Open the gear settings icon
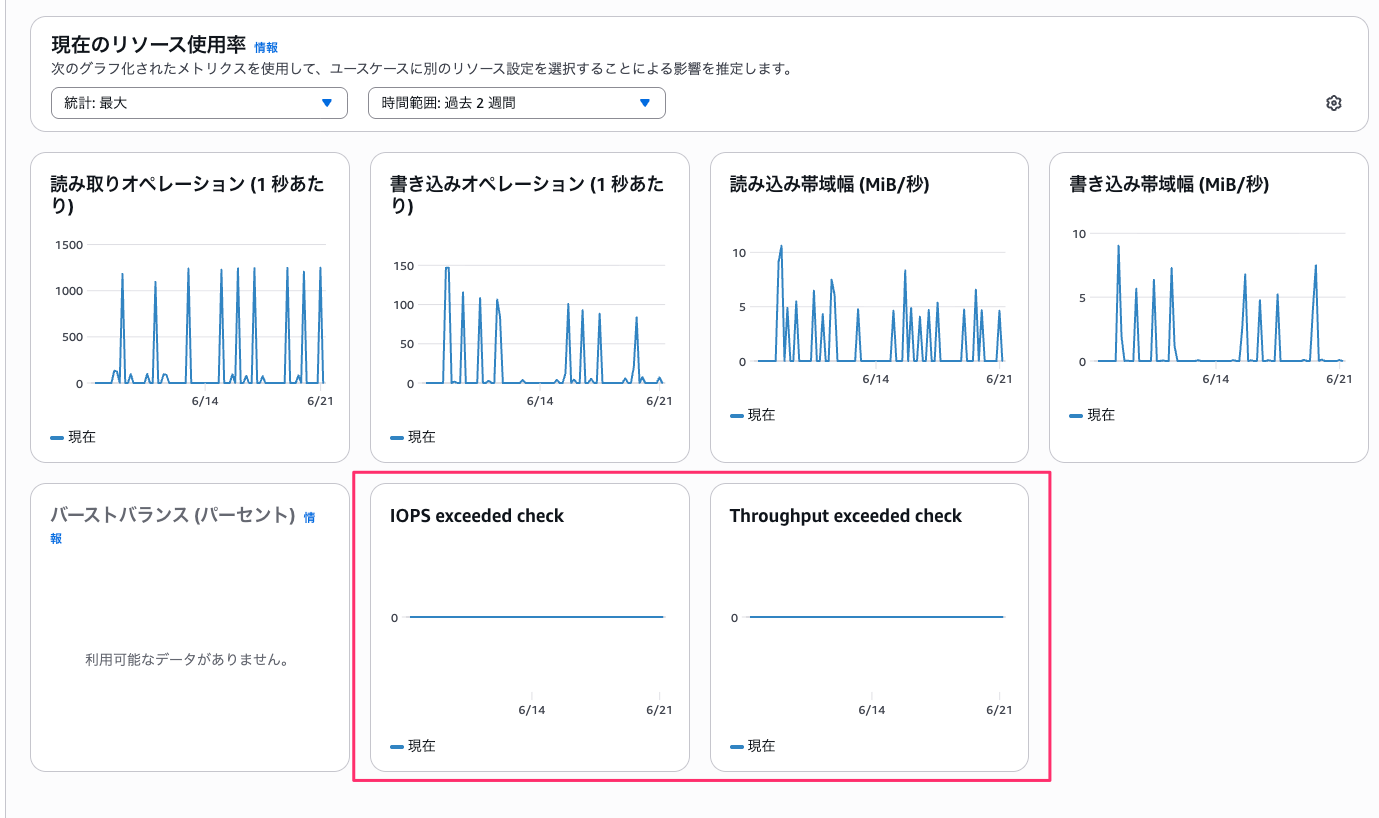The width and height of the screenshot is (1379, 818). (x=1333, y=103)
